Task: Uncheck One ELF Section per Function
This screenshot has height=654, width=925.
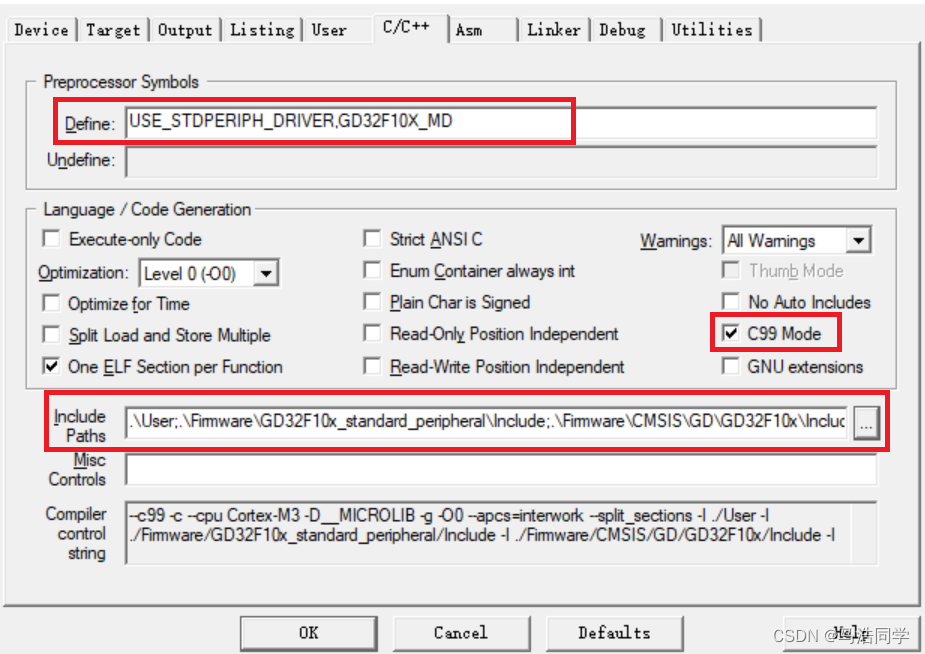Action: pyautogui.click(x=51, y=367)
